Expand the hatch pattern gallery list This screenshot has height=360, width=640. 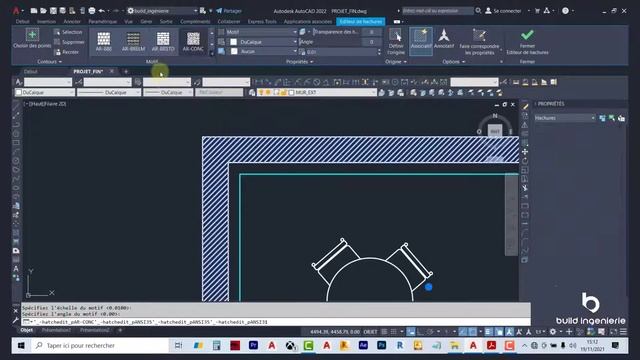(211, 53)
